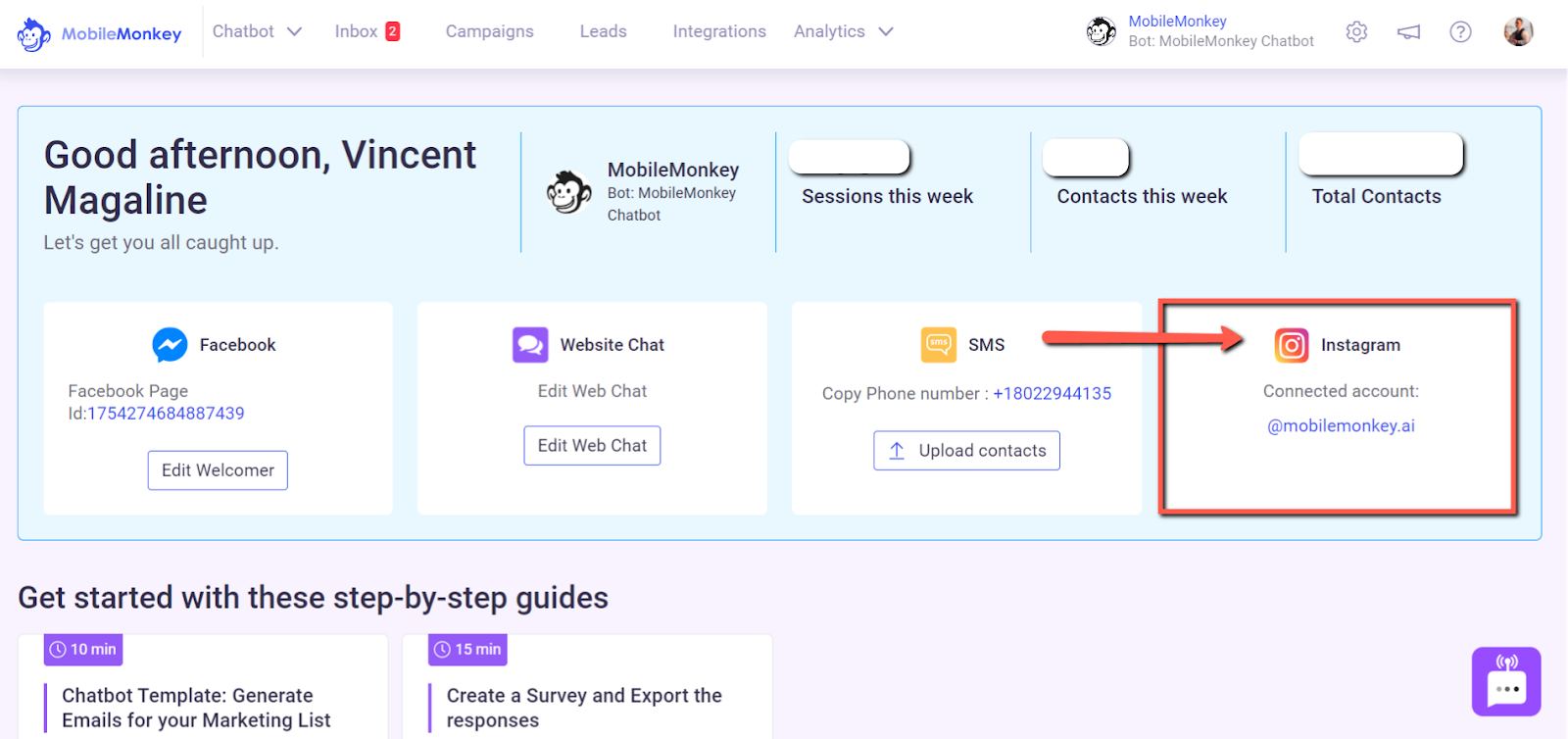
Task: Open user profile avatar
Action: (x=1518, y=32)
